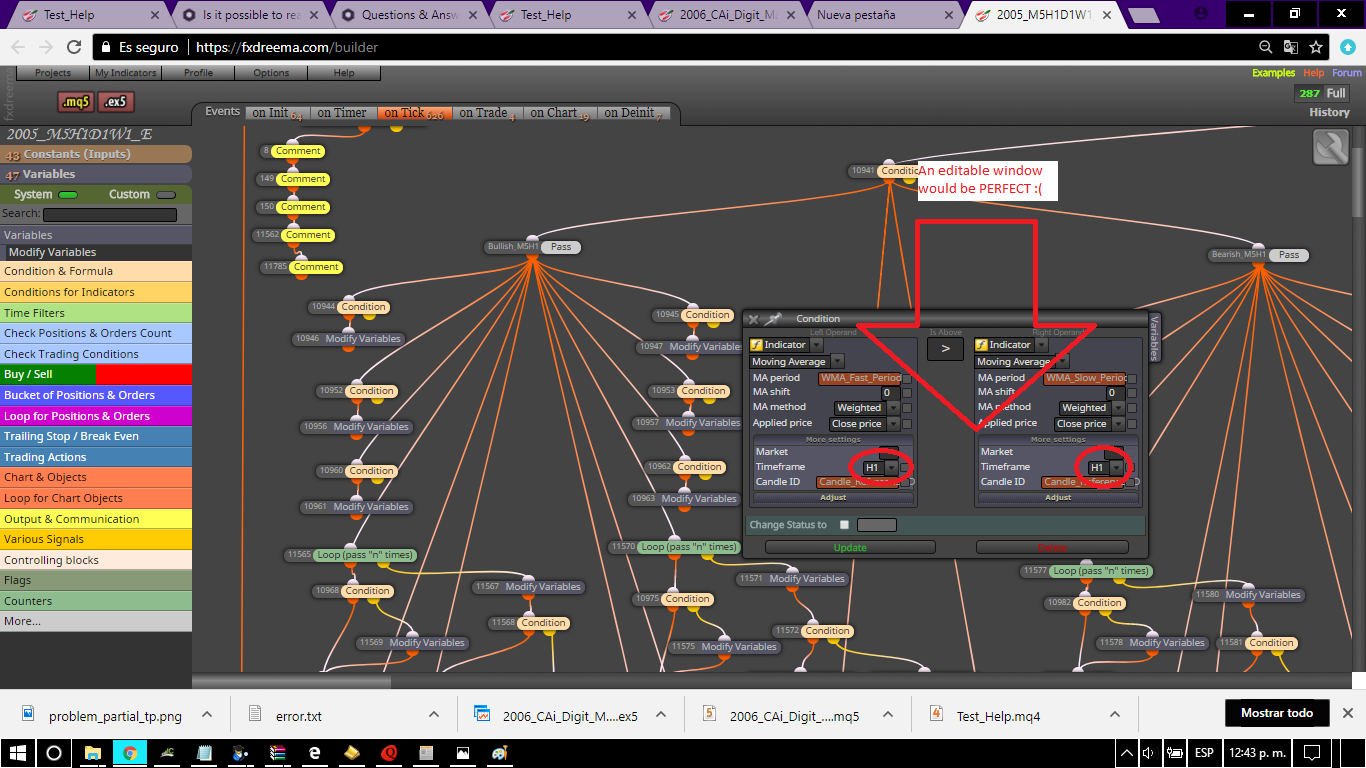The image size is (1366, 768).
Task: Export project with the .ex5 icon
Action: [116, 102]
